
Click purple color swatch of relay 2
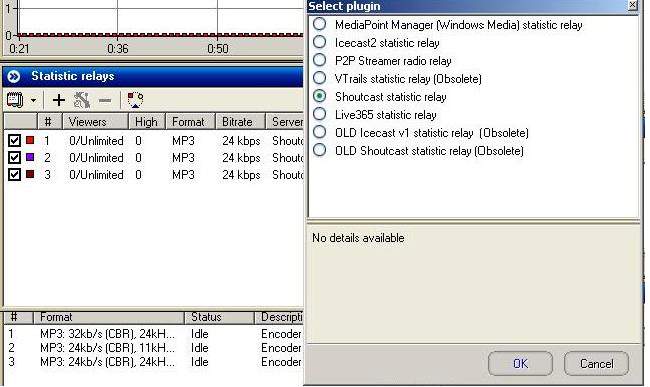point(30,157)
